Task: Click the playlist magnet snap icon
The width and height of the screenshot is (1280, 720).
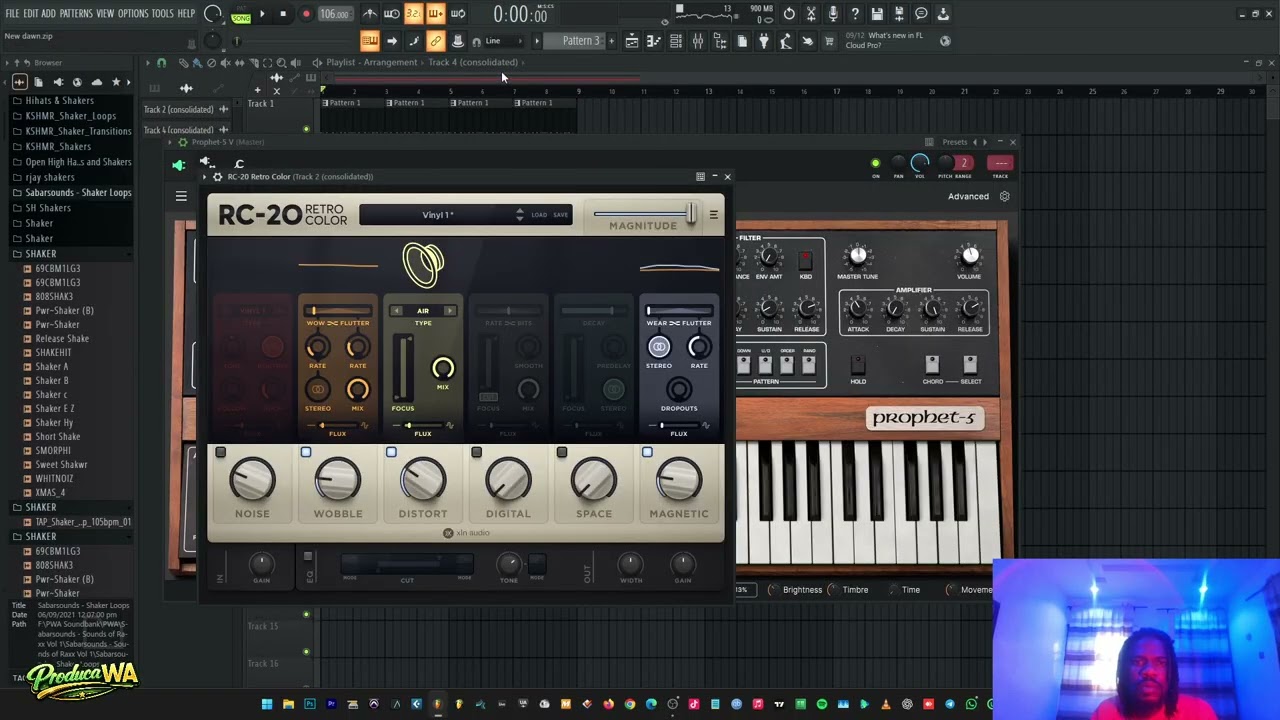Action: point(161,62)
